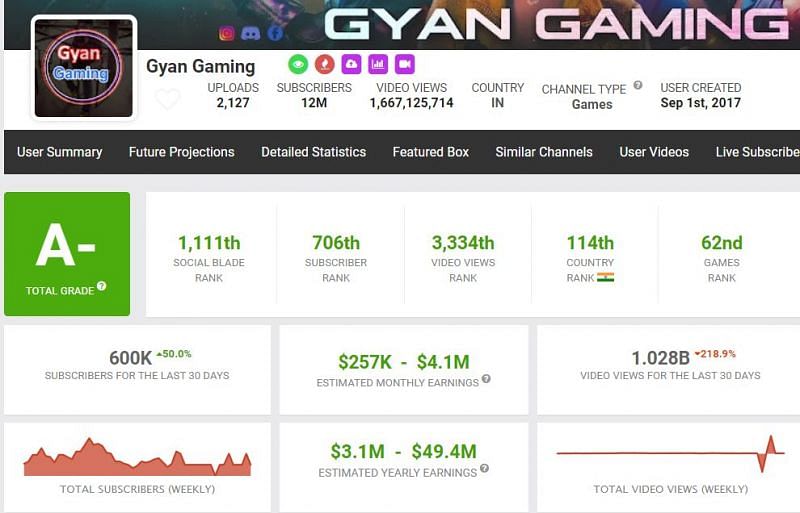Click the GYAN GAMING banner title
Viewport: 800px width, 513px height.
pyautogui.click(x=556, y=24)
